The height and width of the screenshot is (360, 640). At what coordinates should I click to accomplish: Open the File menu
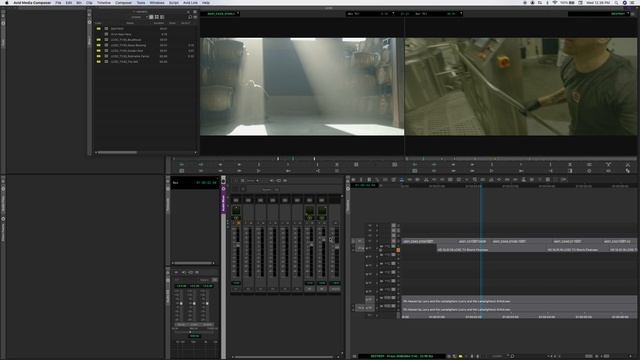pos(58,2)
